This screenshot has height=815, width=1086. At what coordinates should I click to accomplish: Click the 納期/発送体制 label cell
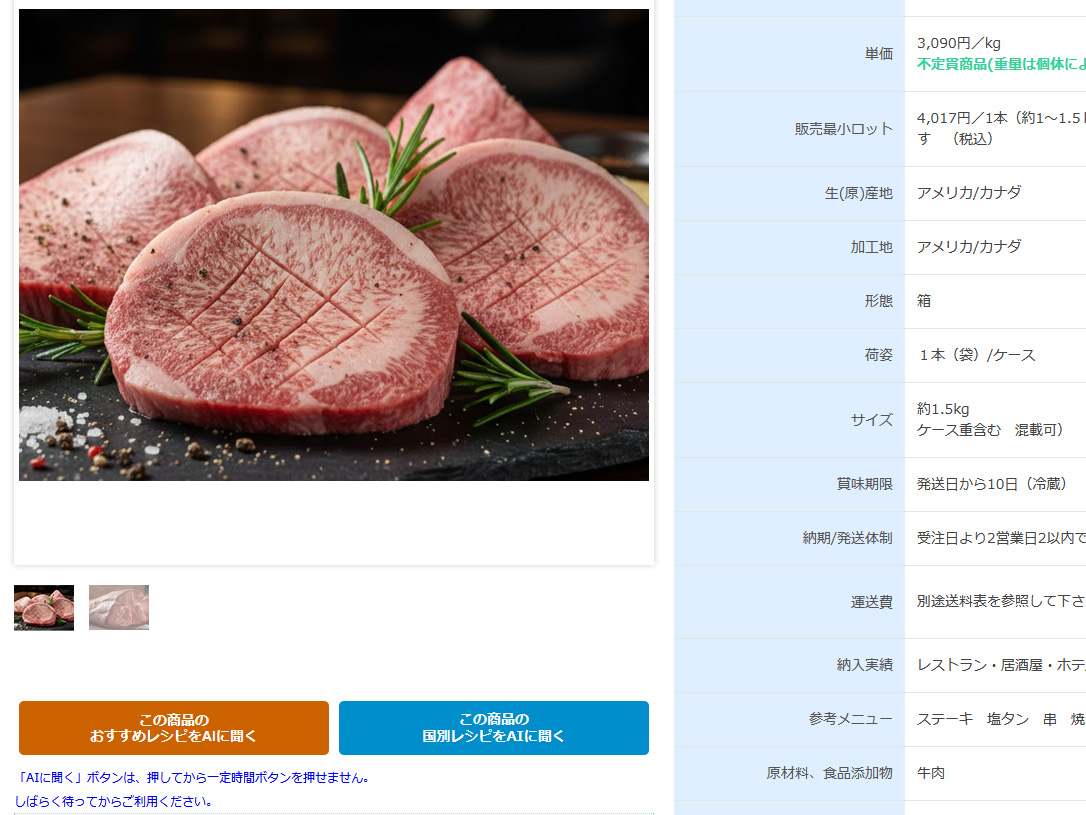[790, 538]
